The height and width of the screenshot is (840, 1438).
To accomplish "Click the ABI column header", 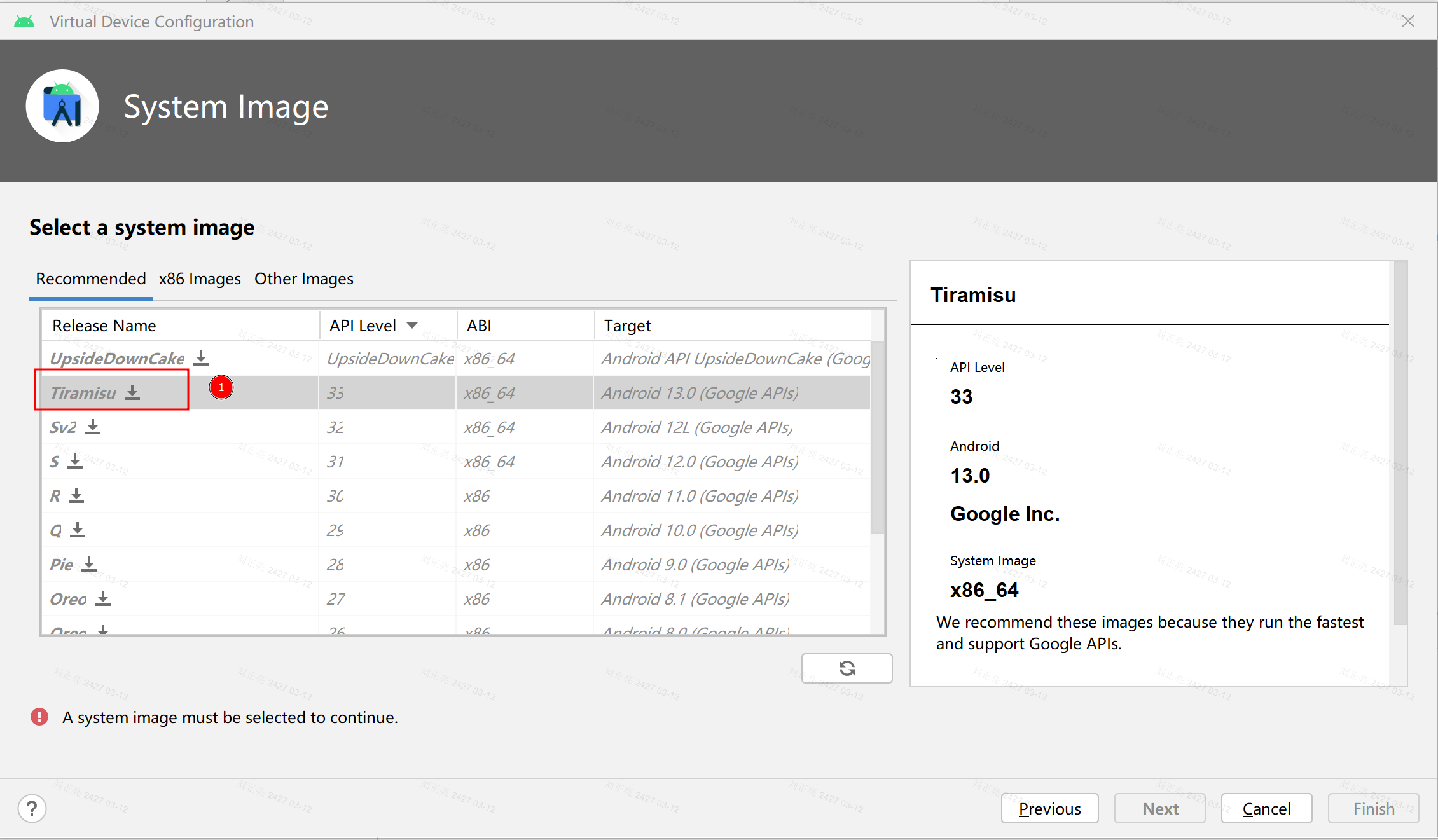I will pyautogui.click(x=525, y=326).
